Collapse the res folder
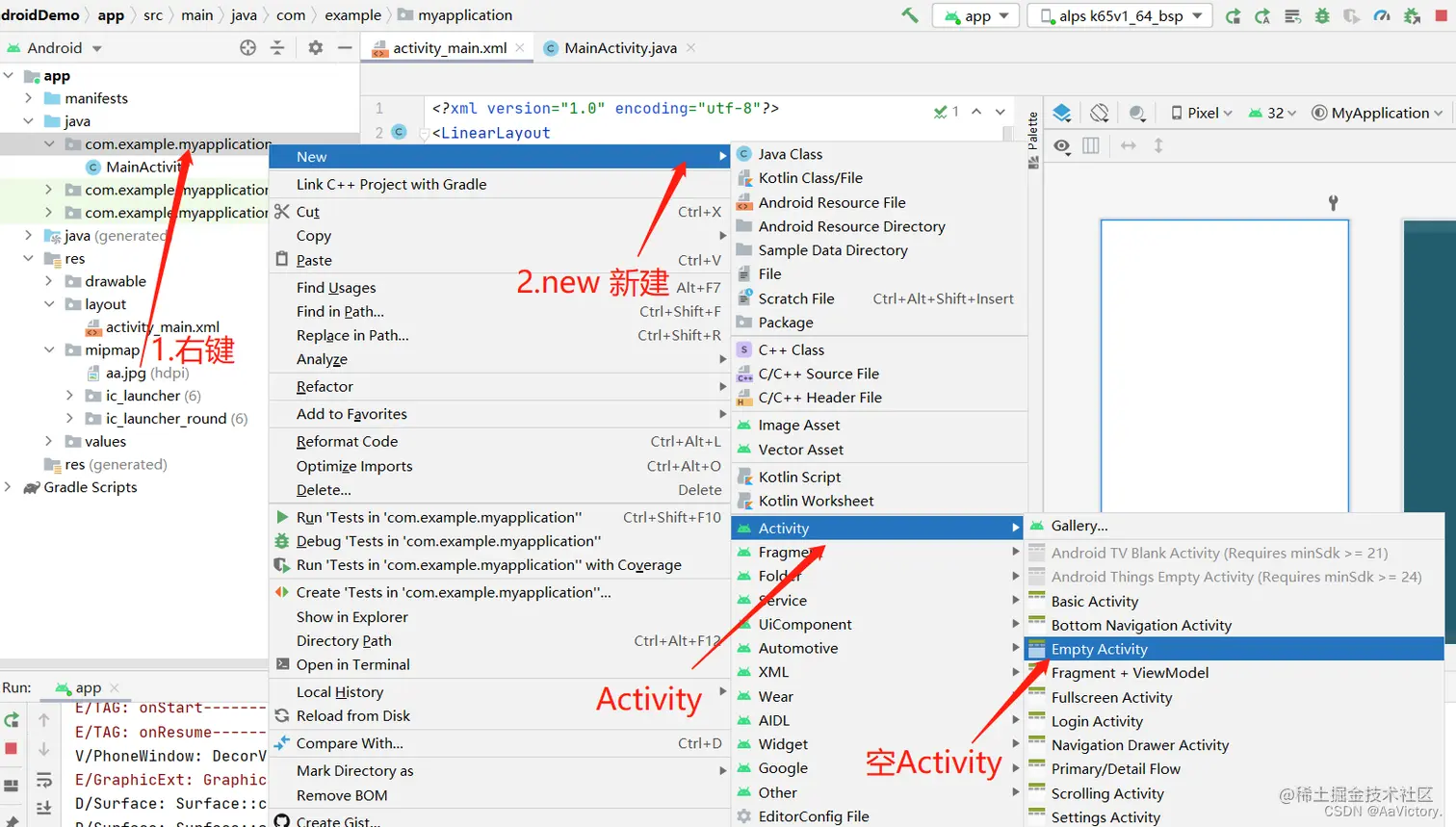The width and height of the screenshot is (1456, 827). point(28,258)
